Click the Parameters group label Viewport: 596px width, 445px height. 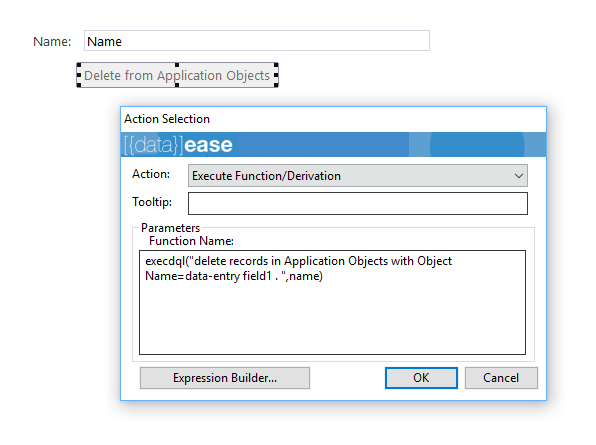[x=170, y=228]
